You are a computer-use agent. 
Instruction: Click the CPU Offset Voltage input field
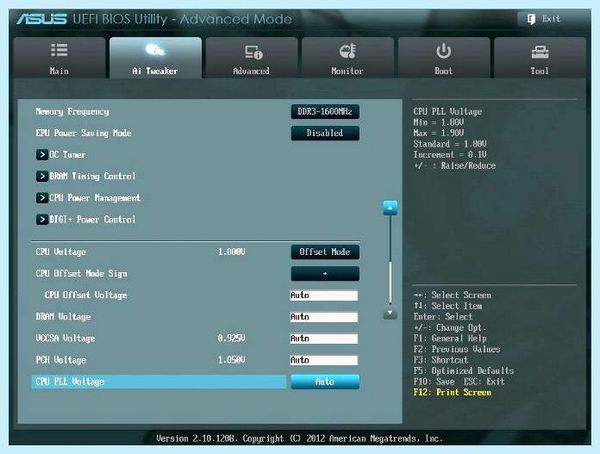coord(324,295)
